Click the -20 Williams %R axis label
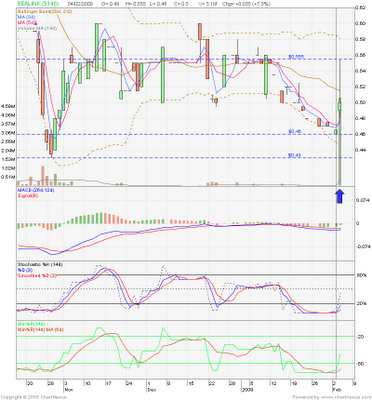The width and height of the screenshot is (372, 400). [x=360, y=337]
